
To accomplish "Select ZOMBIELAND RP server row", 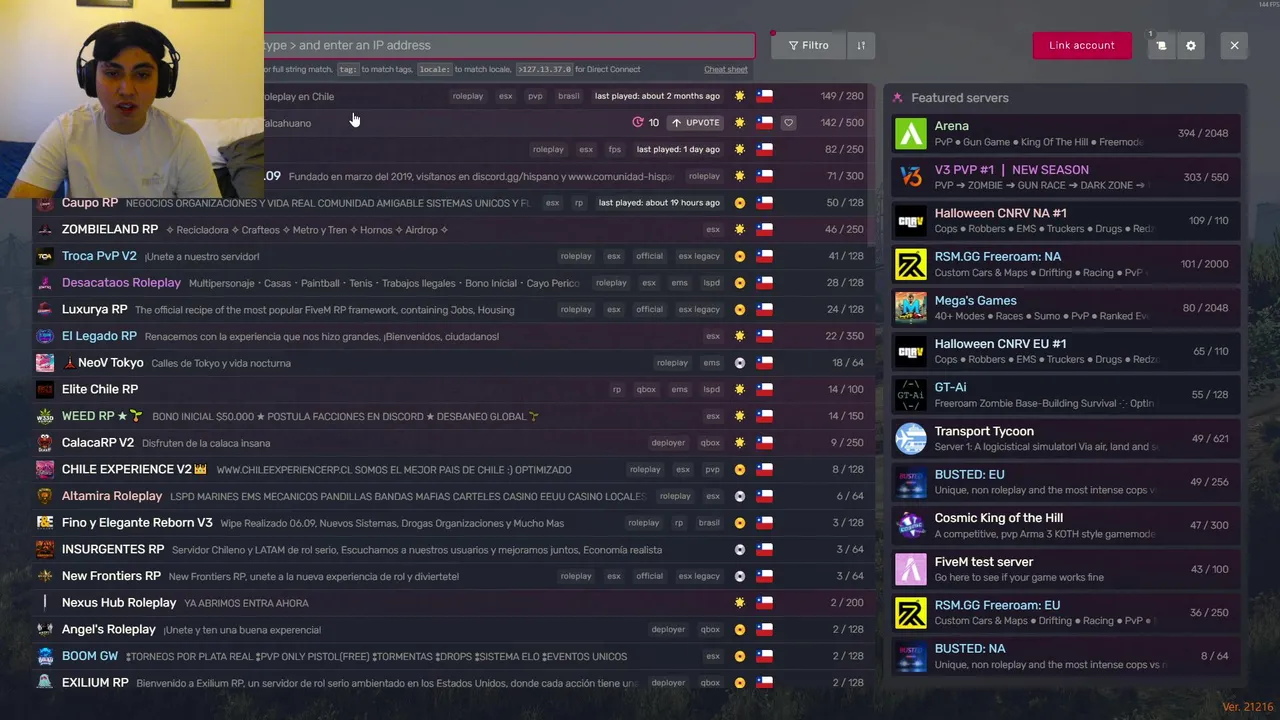I will point(454,229).
